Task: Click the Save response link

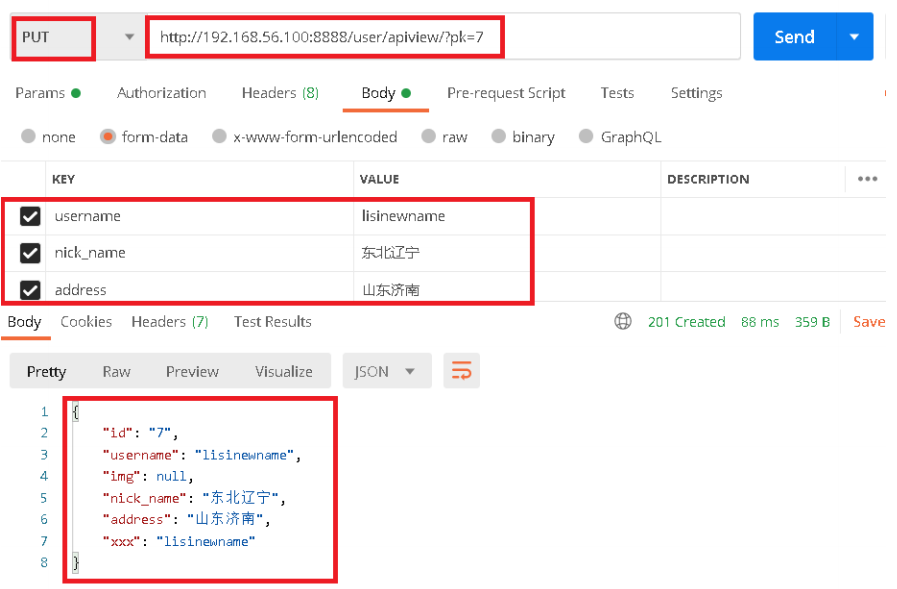Action: pos(868,322)
